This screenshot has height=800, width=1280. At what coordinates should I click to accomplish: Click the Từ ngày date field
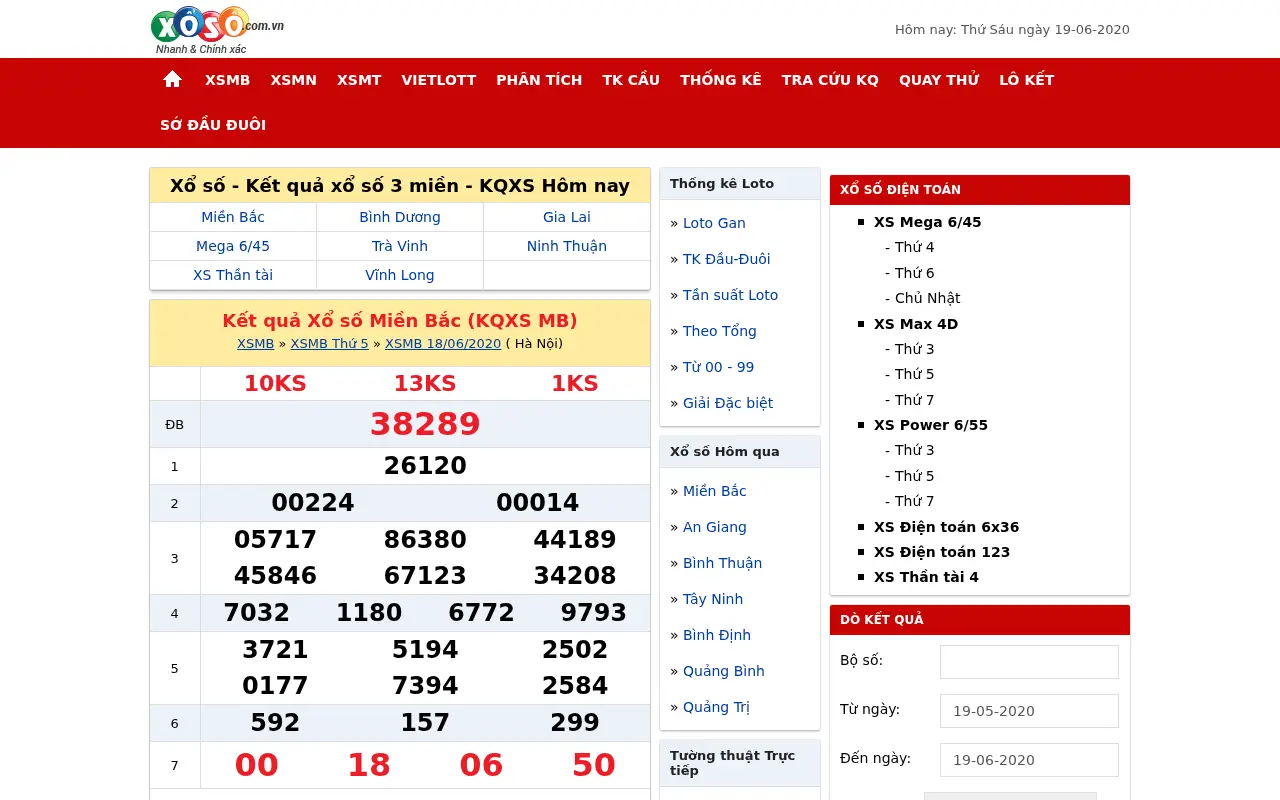pyautogui.click(x=1029, y=711)
